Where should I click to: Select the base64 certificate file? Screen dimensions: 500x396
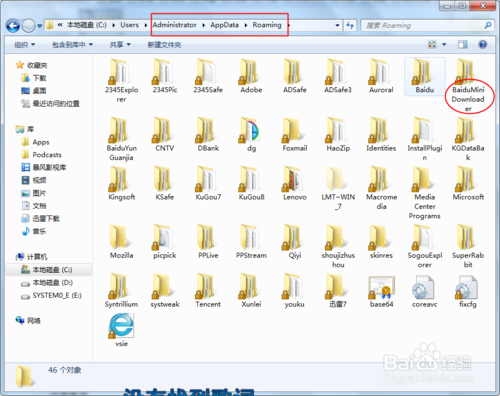[x=381, y=291]
